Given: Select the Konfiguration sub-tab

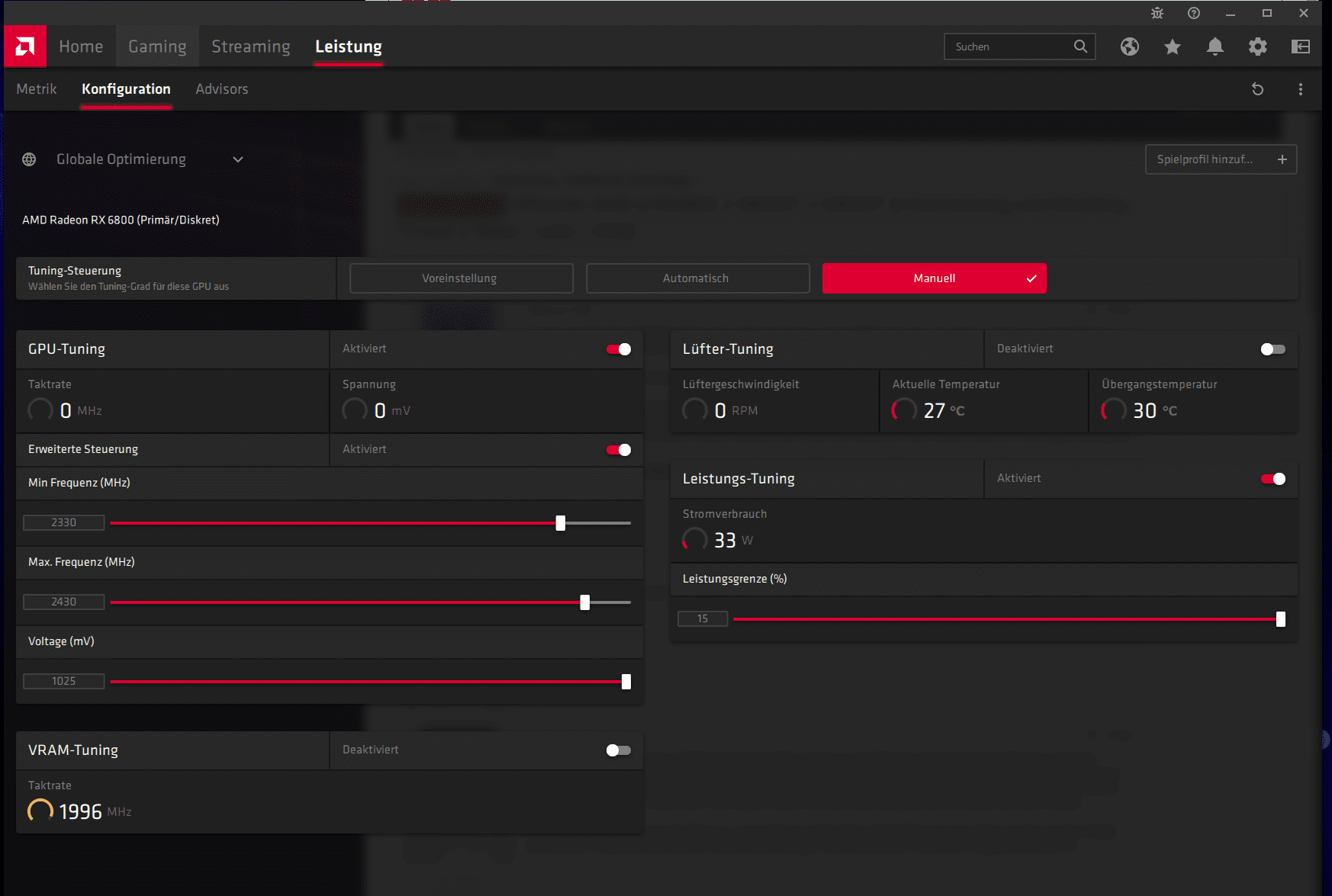Looking at the screenshot, I should tap(126, 89).
